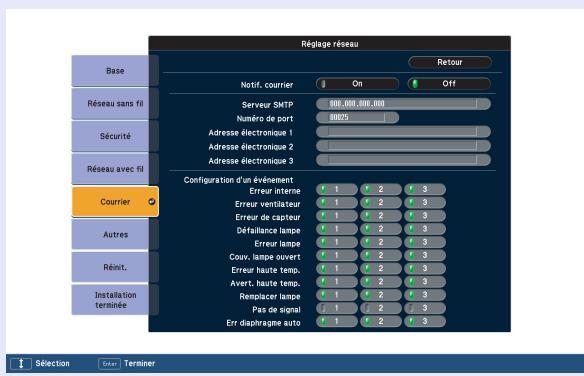Image resolution: width=584 pixels, height=376 pixels.
Task: Select Adresse électronique 2 field
Action: 403,146
